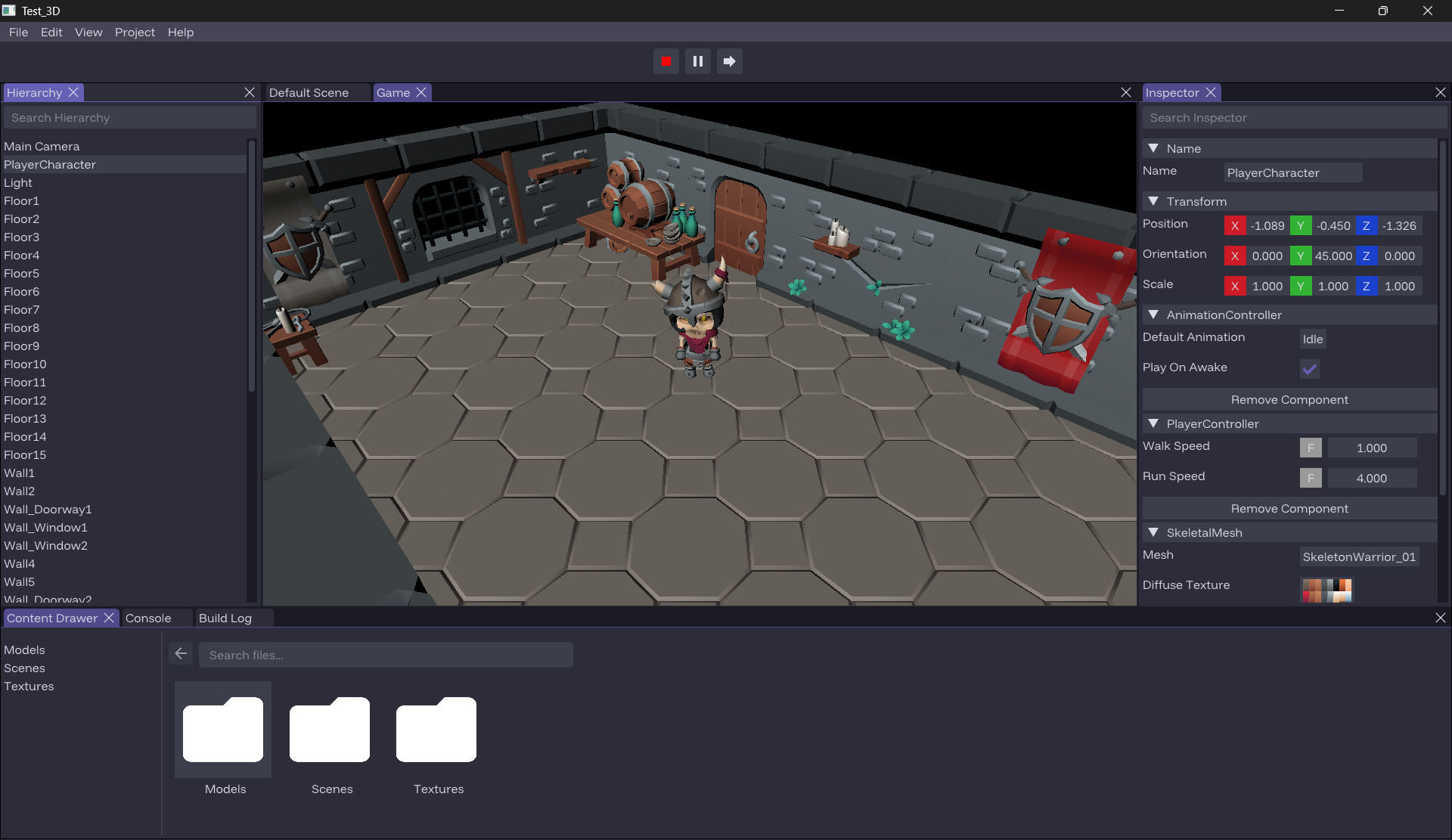Remove the PlayerController component

tap(1289, 508)
